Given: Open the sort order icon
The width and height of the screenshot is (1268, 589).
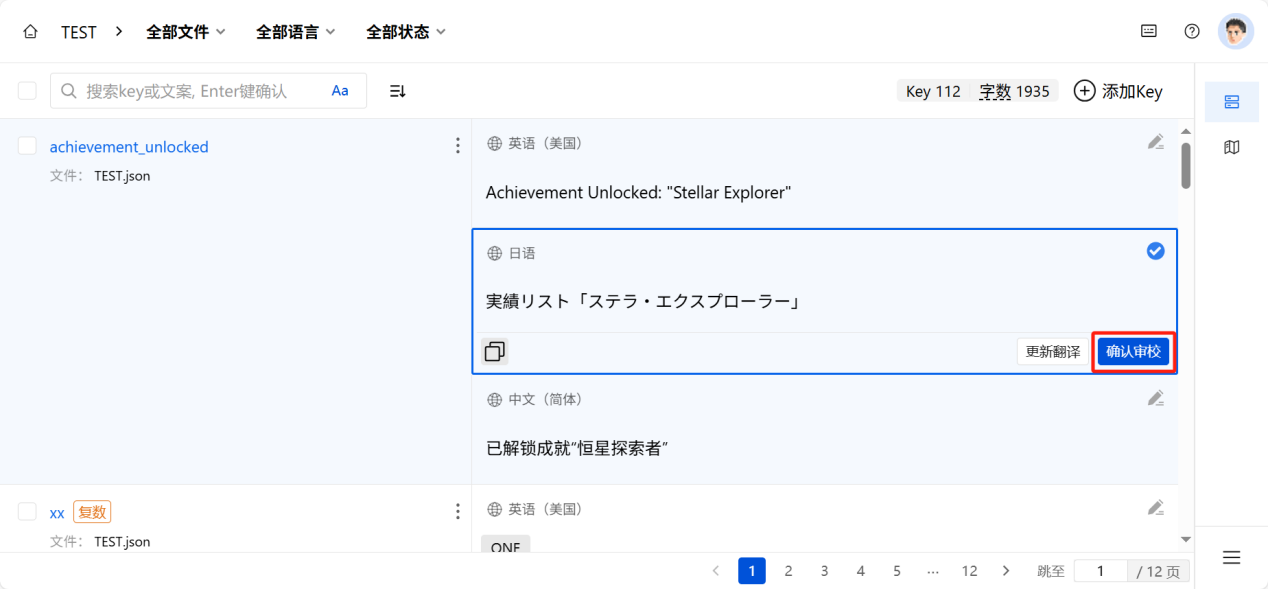Looking at the screenshot, I should [x=397, y=91].
